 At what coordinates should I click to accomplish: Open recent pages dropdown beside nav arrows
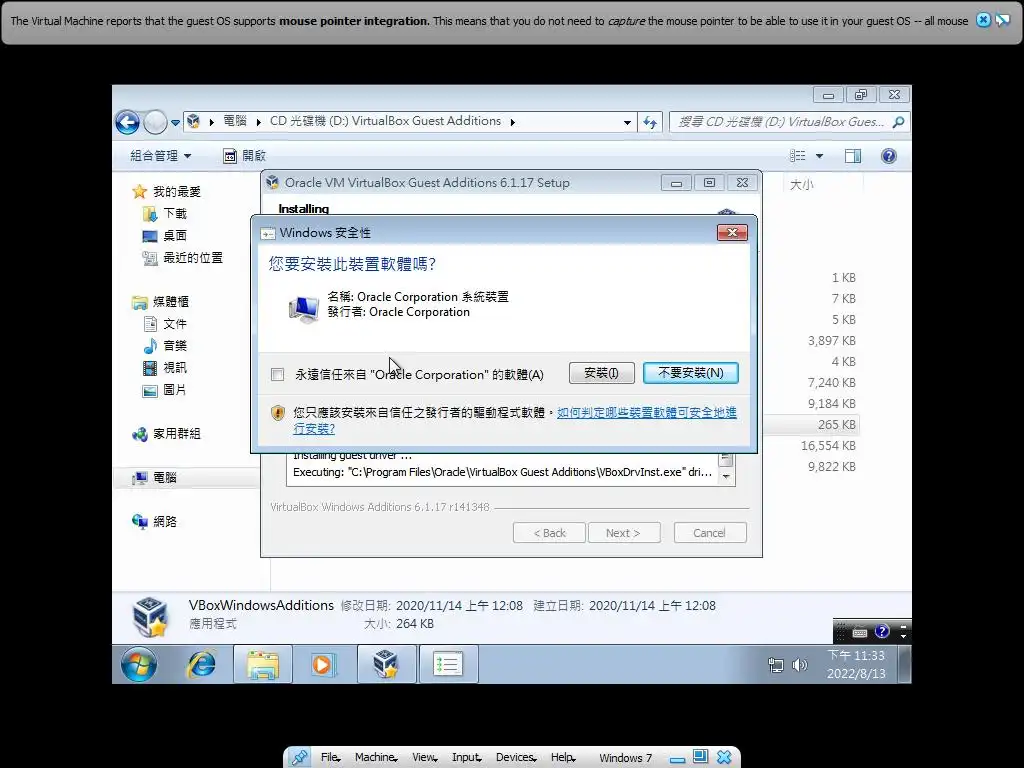coord(175,123)
